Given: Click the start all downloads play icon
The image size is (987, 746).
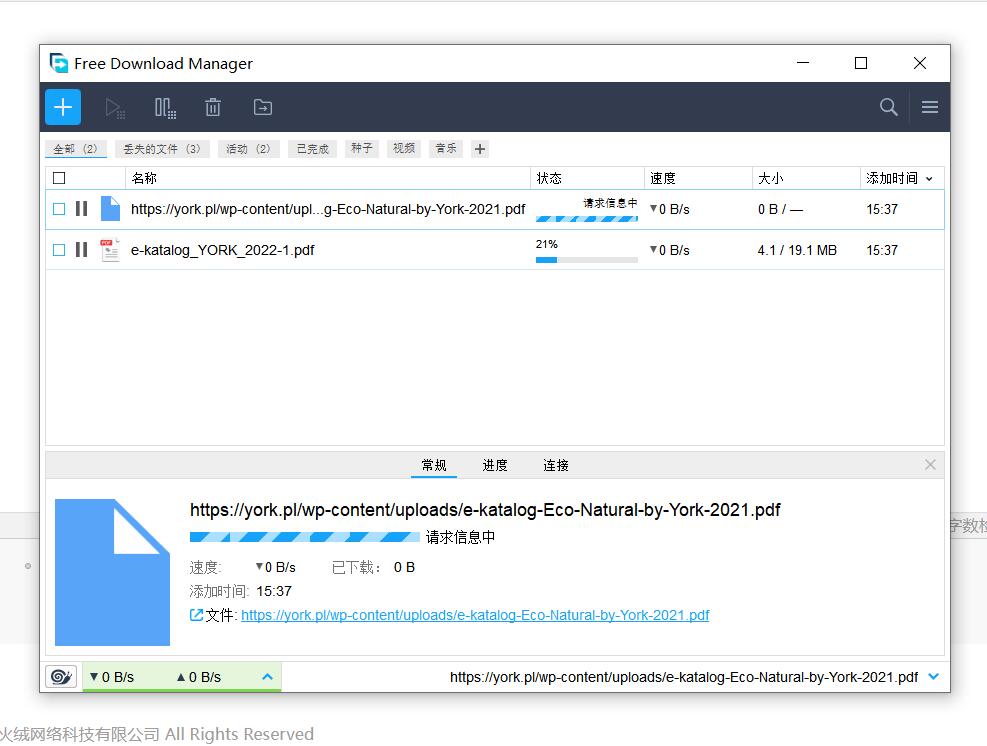Looking at the screenshot, I should point(115,107).
